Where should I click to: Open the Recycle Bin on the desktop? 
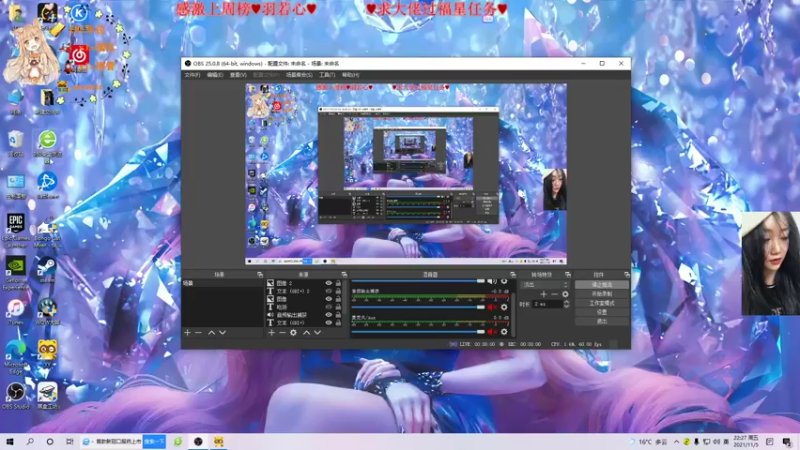[x=16, y=143]
